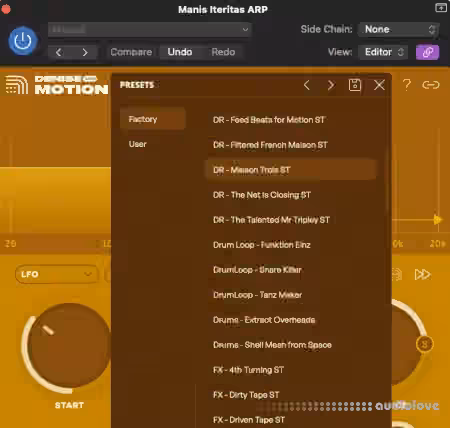Click the fast-forward double arrow icon
Viewport: 450px width, 428px height.
coord(422,274)
